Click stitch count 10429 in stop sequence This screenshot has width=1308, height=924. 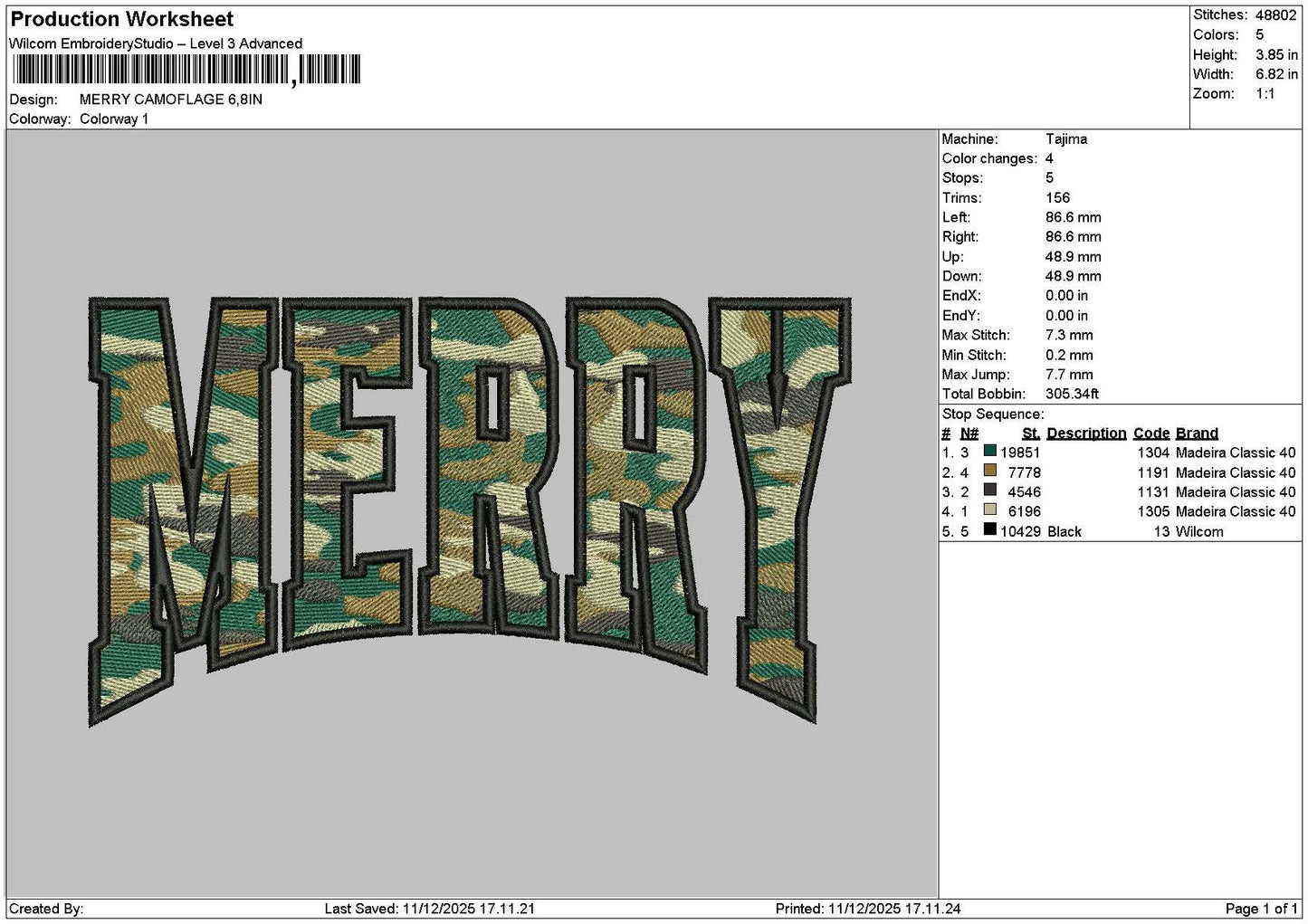pos(1020,531)
